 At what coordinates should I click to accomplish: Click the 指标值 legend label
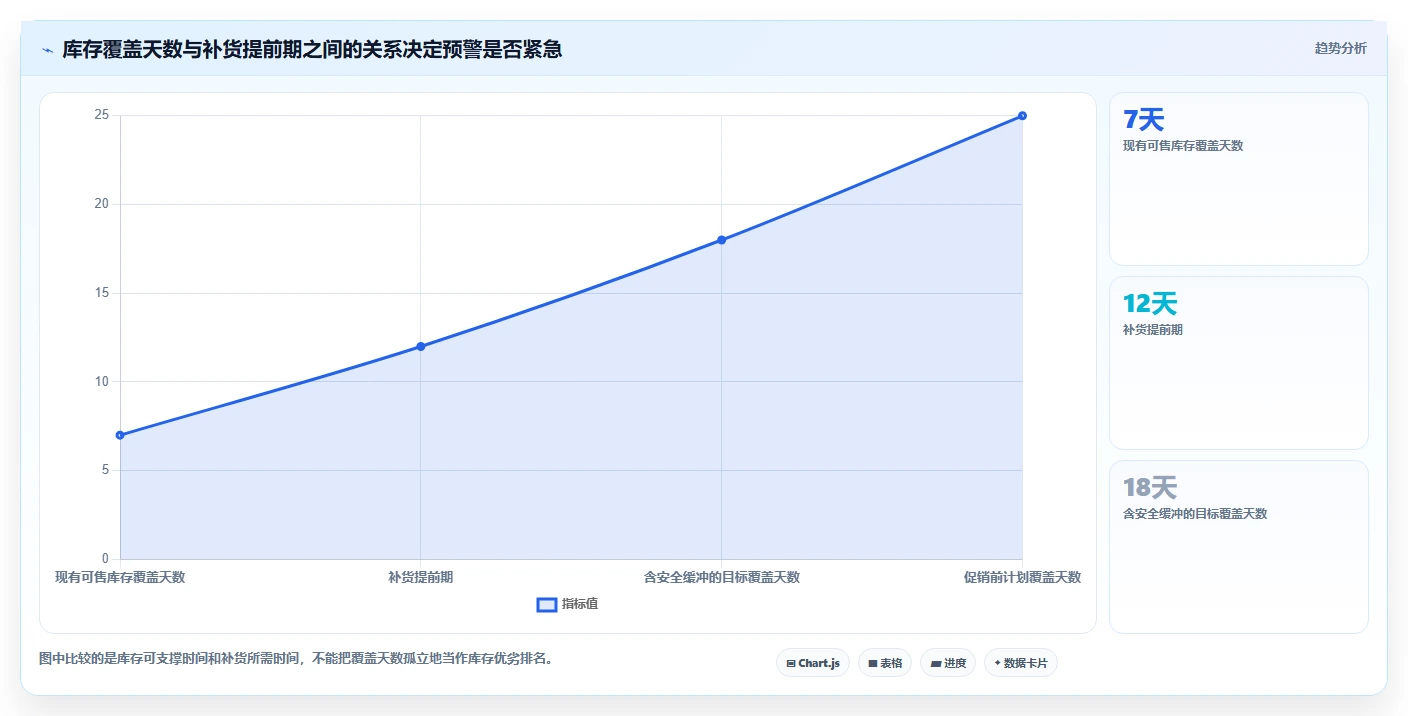coord(580,604)
